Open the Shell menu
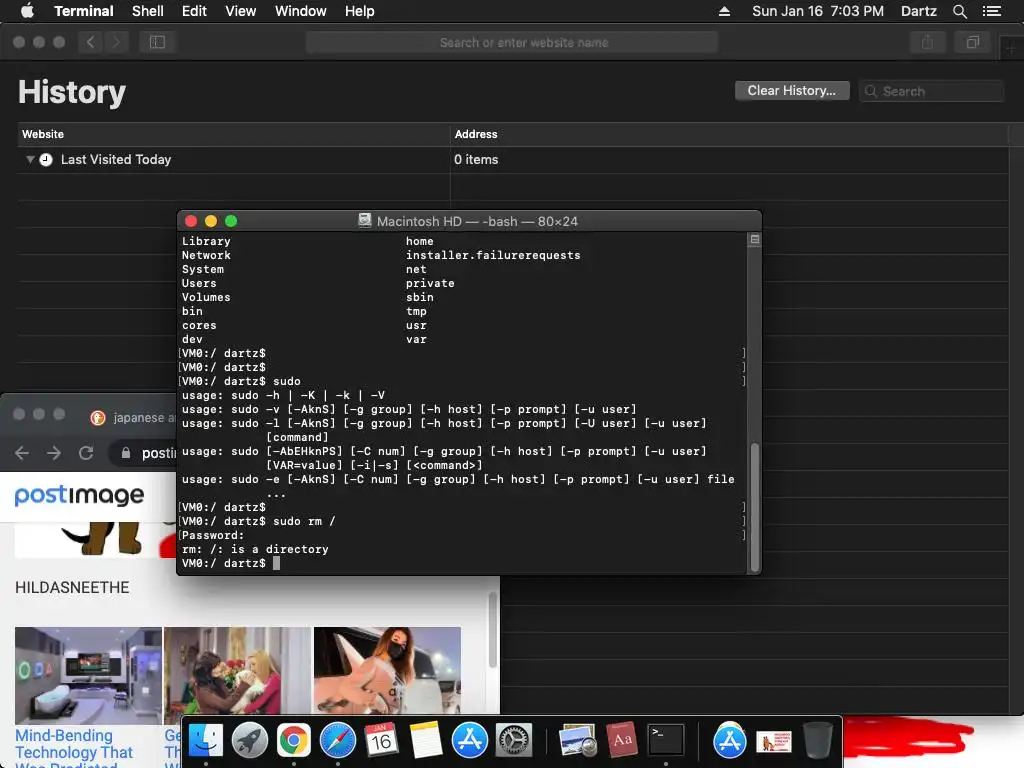The width and height of the screenshot is (1024, 768). (148, 11)
